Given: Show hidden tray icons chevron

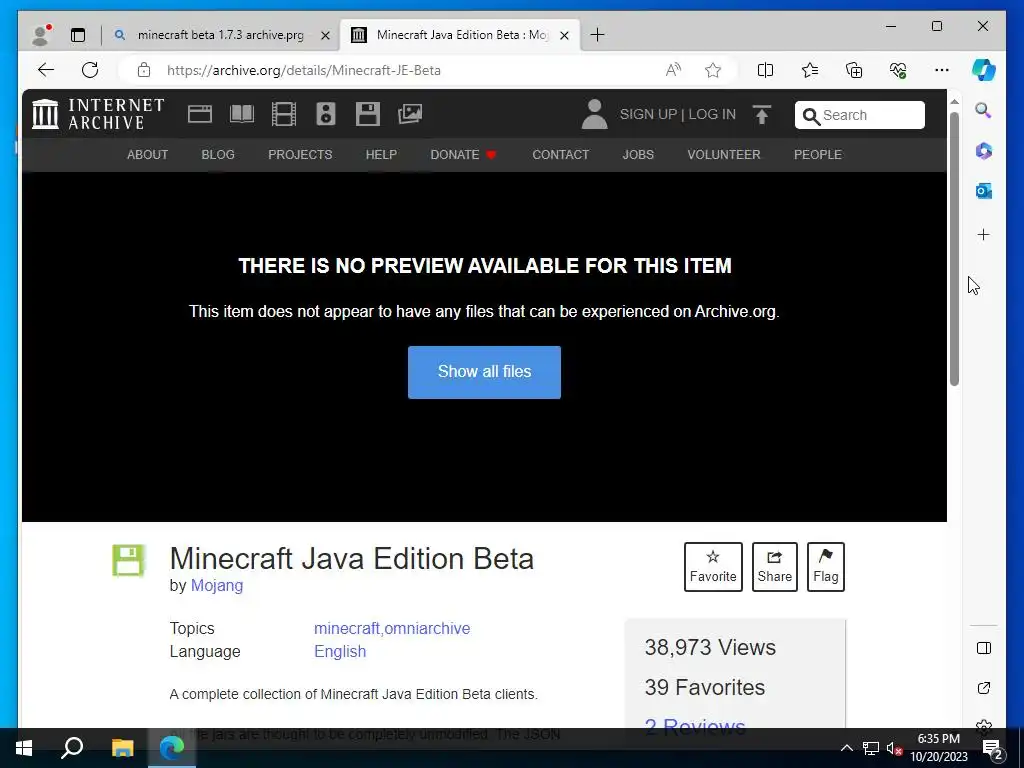Looking at the screenshot, I should pyautogui.click(x=846, y=748).
